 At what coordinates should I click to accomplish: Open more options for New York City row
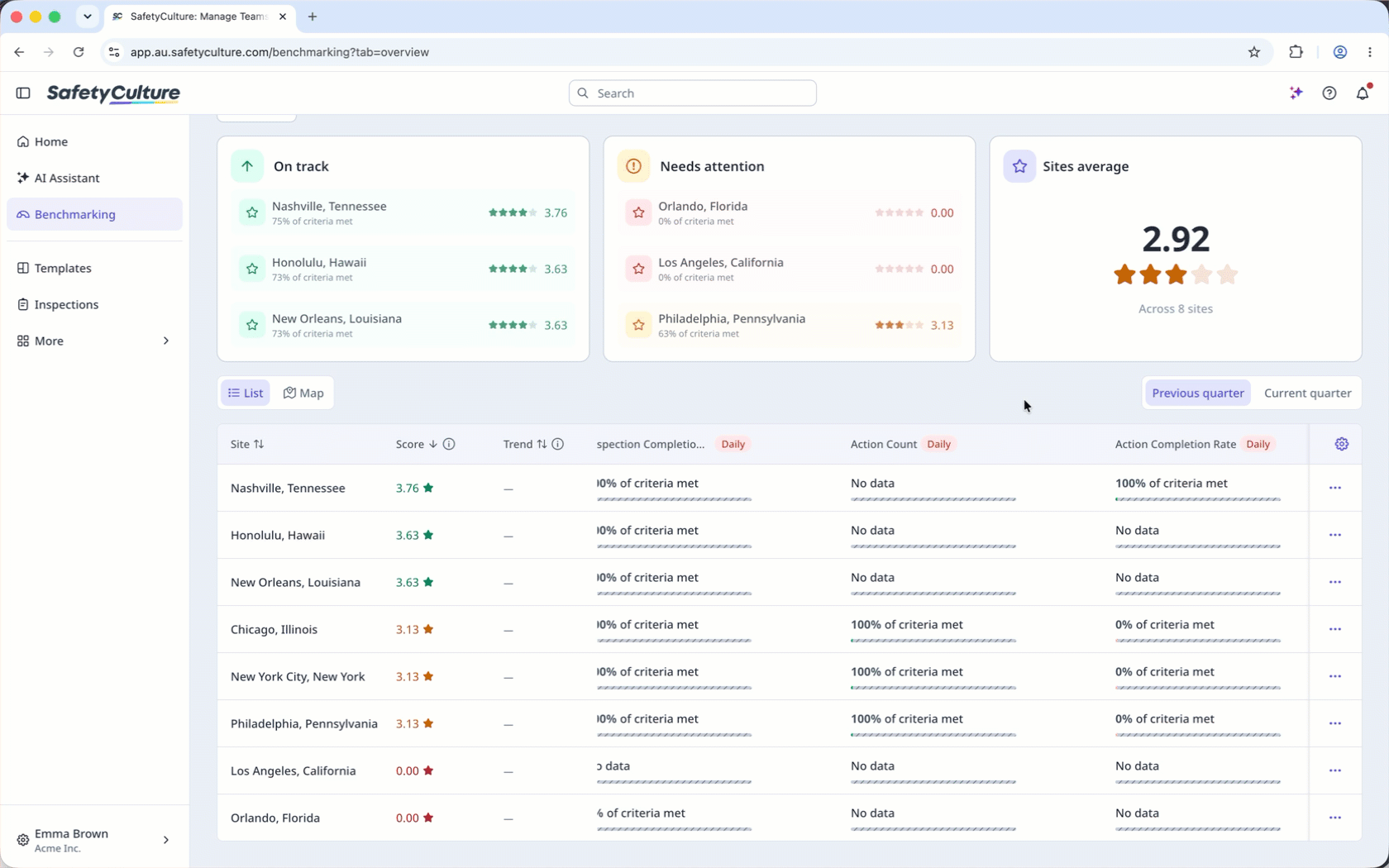click(1335, 676)
